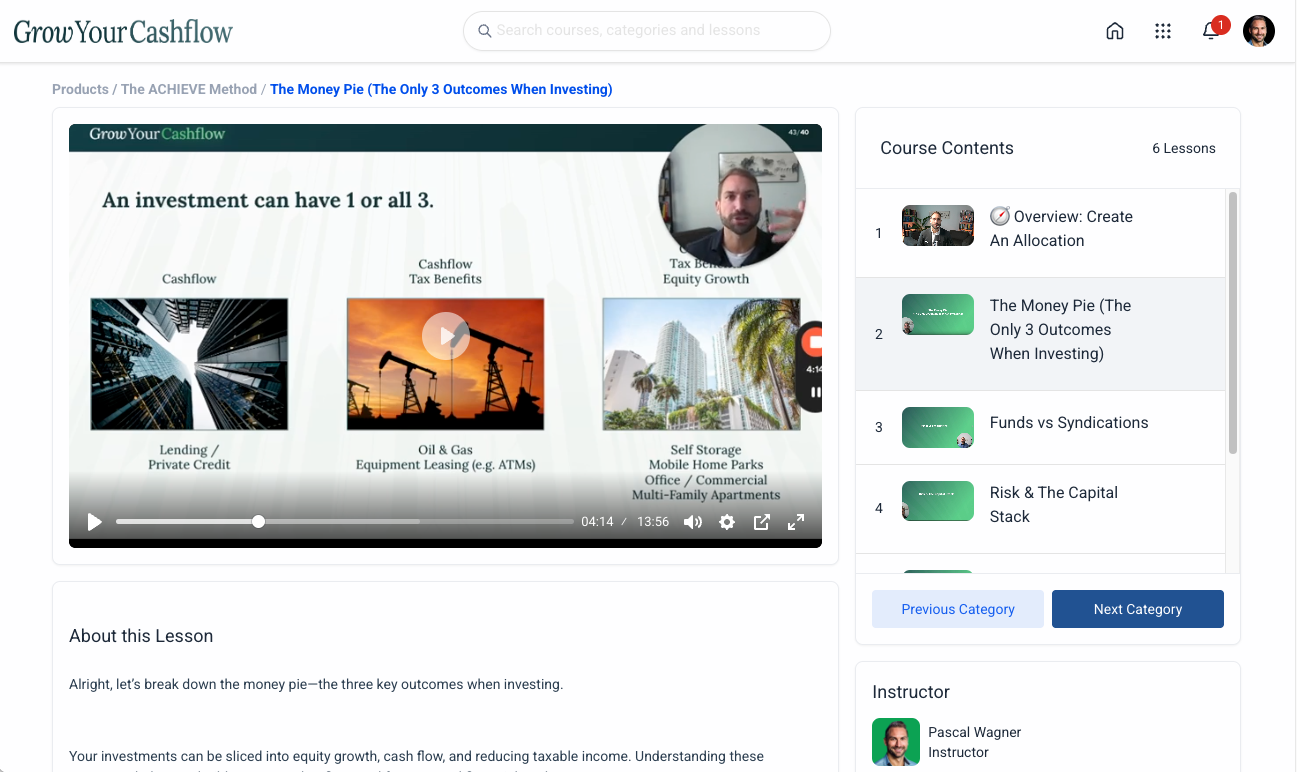This screenshot has height=772, width=1297.
Task: Pop out the video player
Action: (761, 522)
